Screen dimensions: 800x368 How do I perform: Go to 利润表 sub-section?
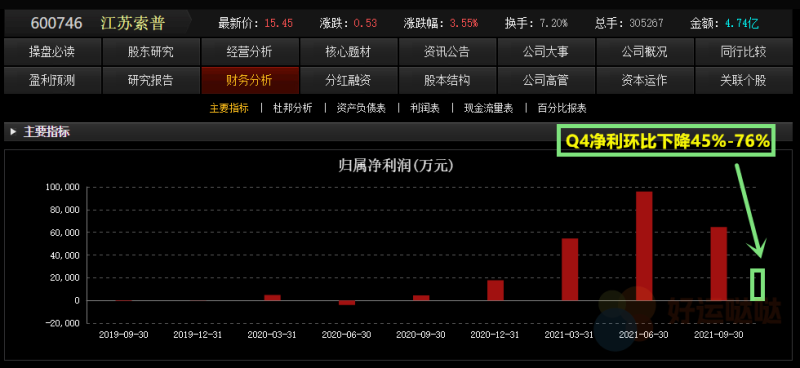pyautogui.click(x=424, y=108)
